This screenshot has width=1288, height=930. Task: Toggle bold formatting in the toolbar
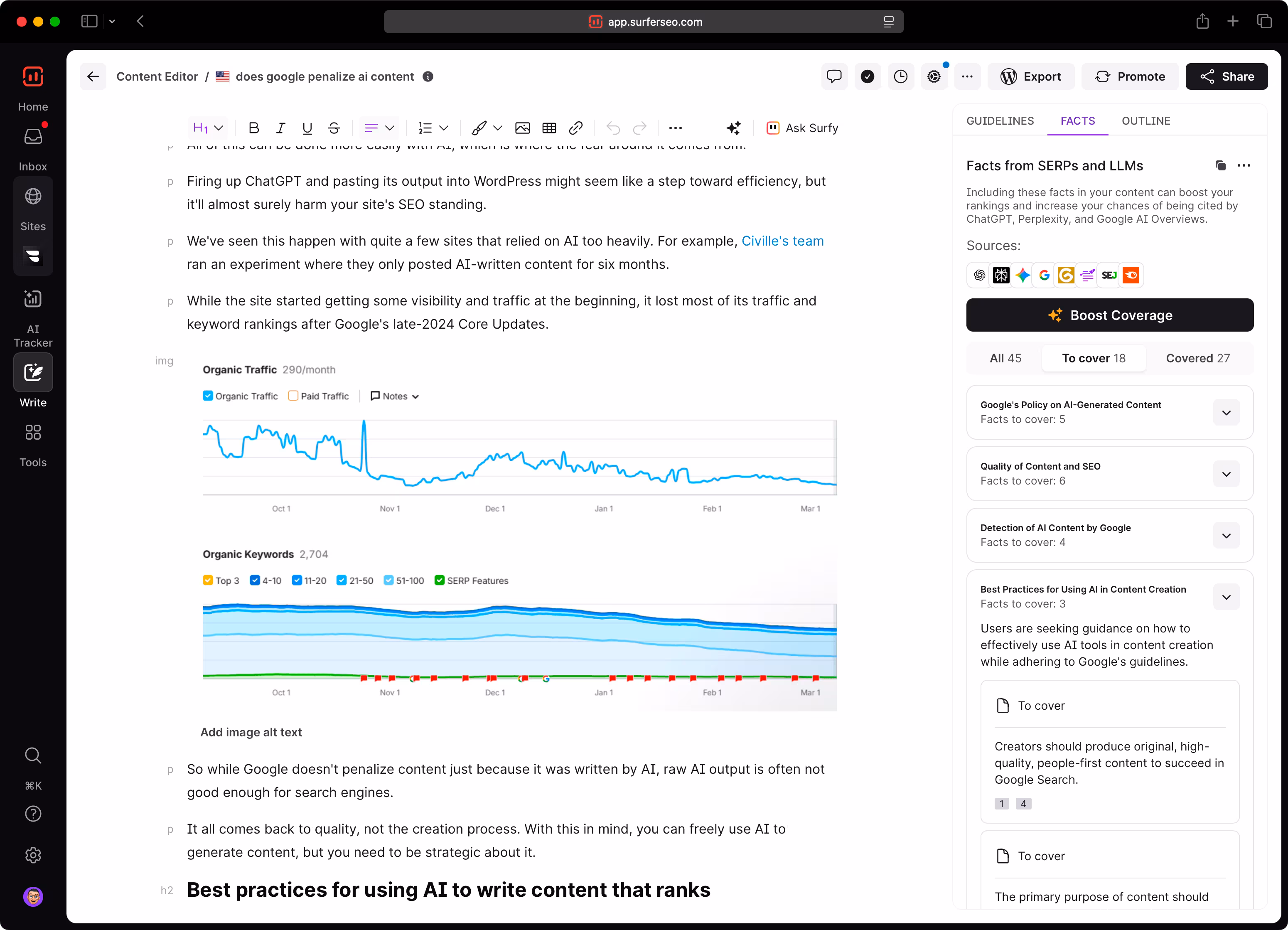point(254,128)
